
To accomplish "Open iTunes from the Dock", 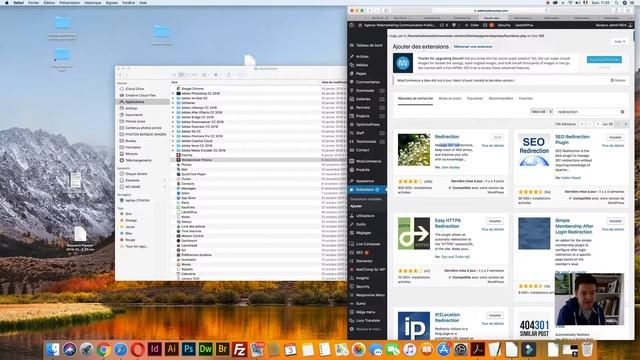I will 409,349.
